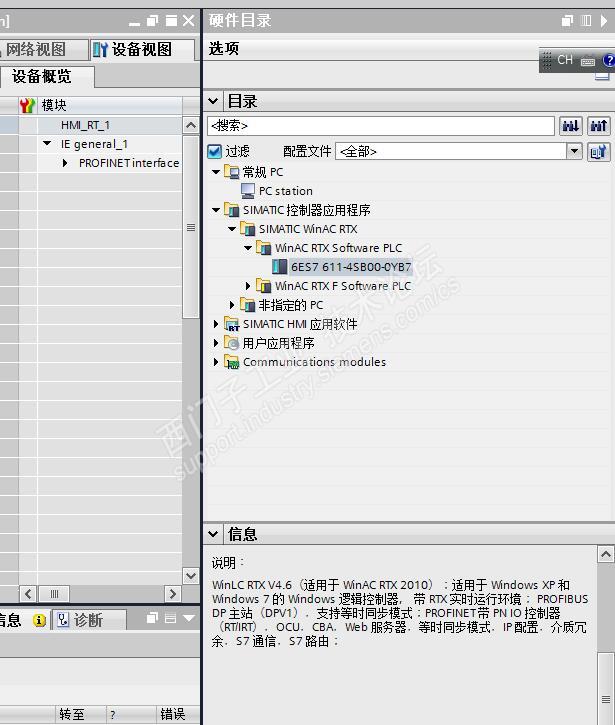Expand the PROFINET interface row
The image size is (615, 725).
coord(65,163)
